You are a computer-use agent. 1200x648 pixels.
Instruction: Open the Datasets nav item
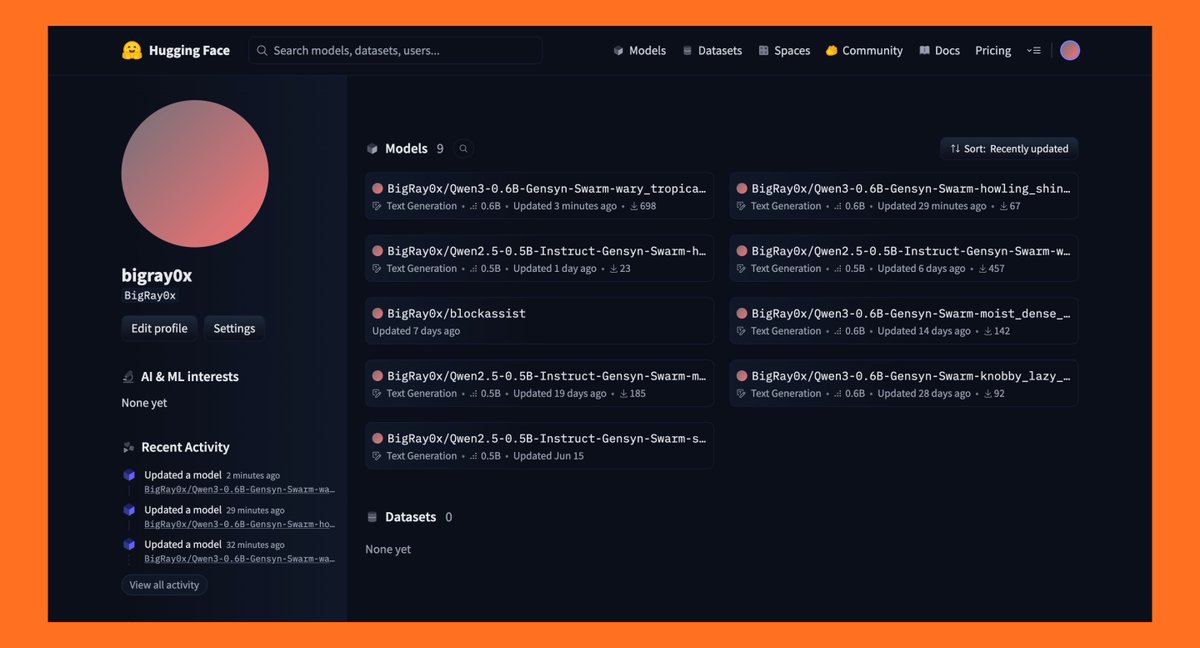pos(712,50)
